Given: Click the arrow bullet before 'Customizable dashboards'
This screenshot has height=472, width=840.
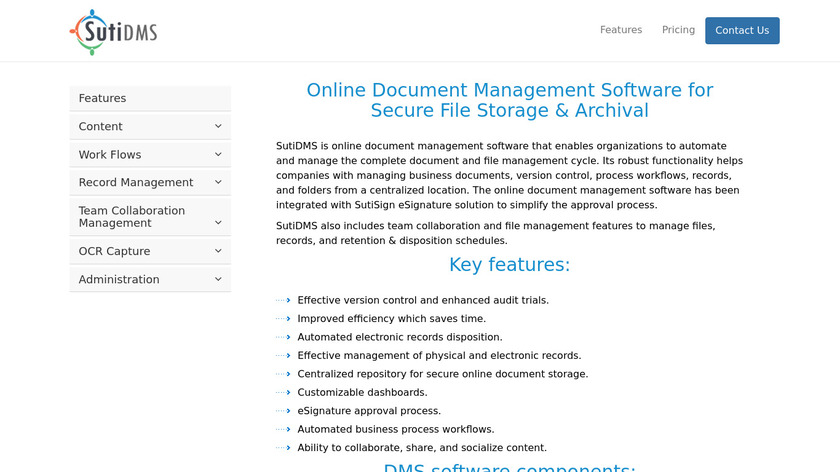Looking at the screenshot, I should coord(287,393).
